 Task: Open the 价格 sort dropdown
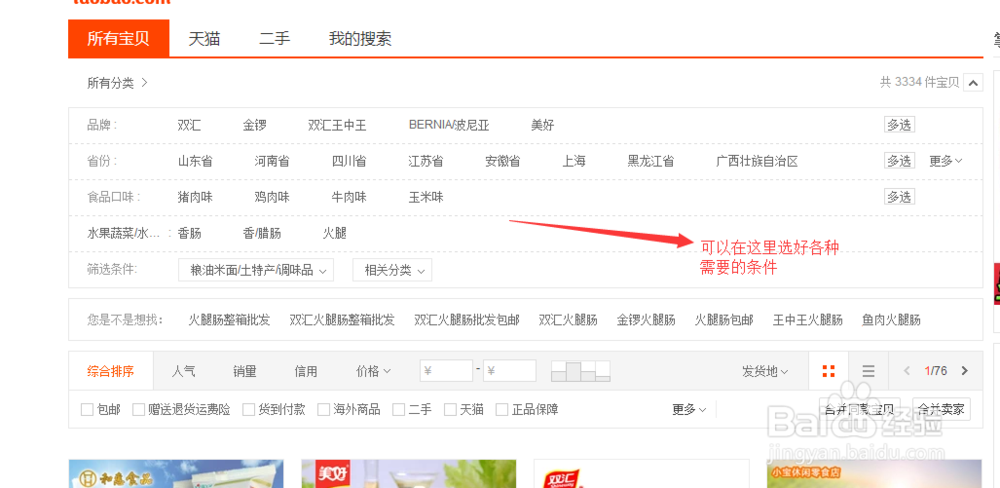[373, 371]
